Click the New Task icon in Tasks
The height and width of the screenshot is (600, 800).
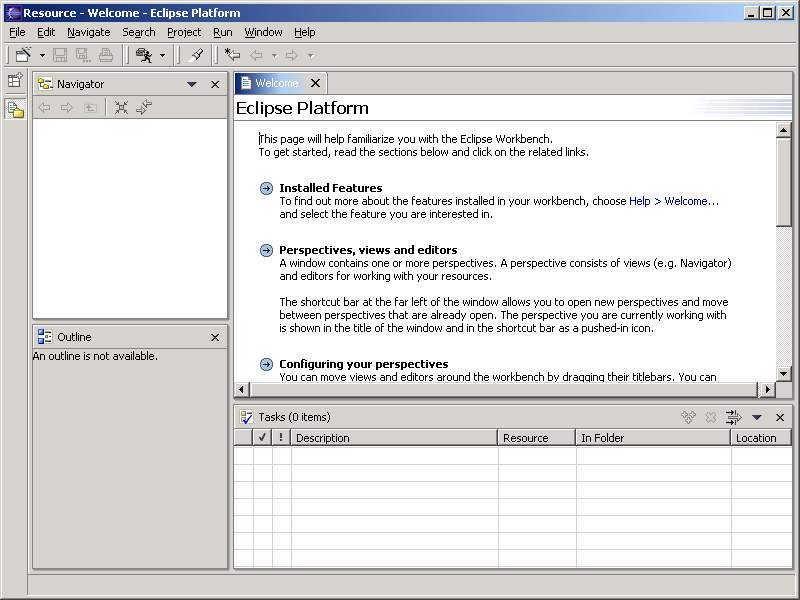[688, 417]
